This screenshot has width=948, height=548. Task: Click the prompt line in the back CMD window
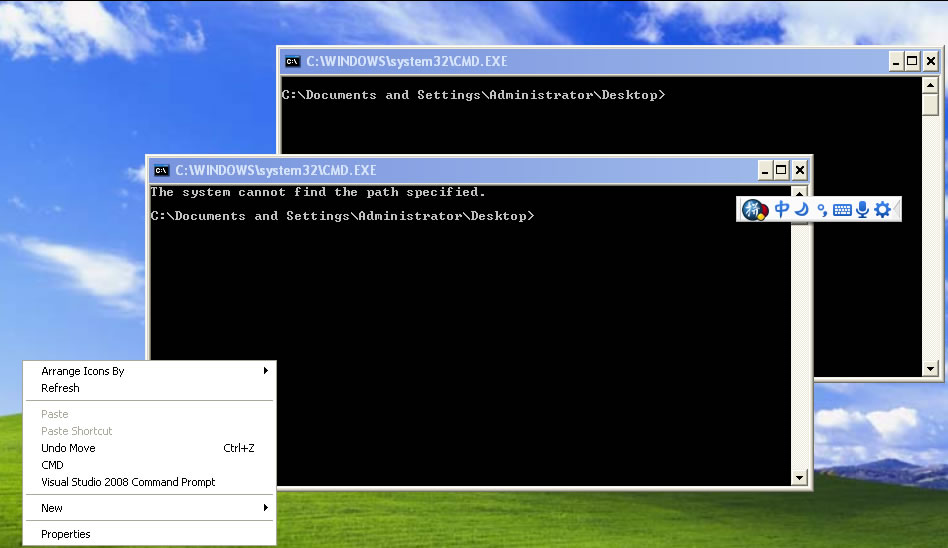(x=473, y=95)
